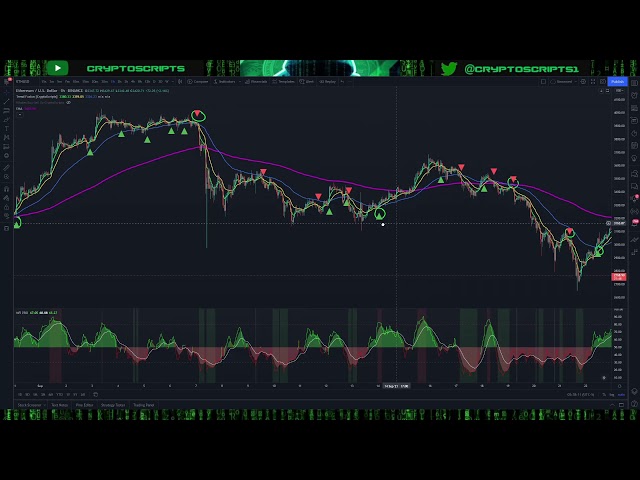Toggle visibility eye of hidden indicator
The width and height of the screenshot is (640, 480).
(69, 102)
